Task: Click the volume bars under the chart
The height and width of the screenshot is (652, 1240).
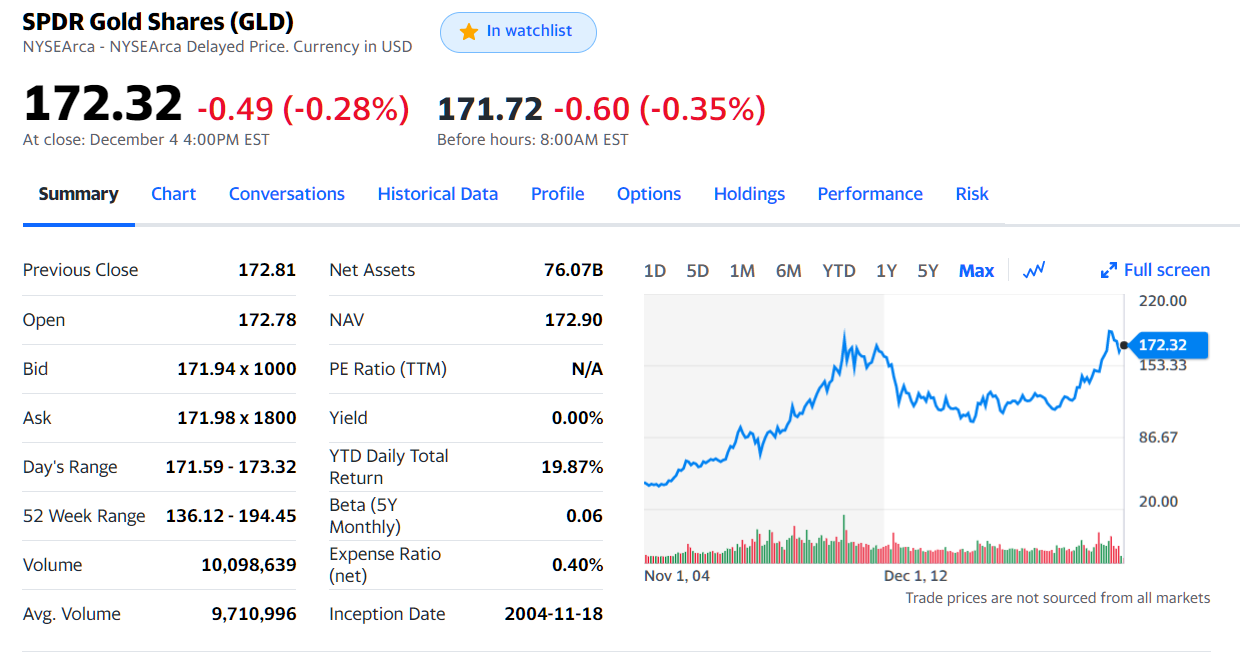Action: point(884,542)
